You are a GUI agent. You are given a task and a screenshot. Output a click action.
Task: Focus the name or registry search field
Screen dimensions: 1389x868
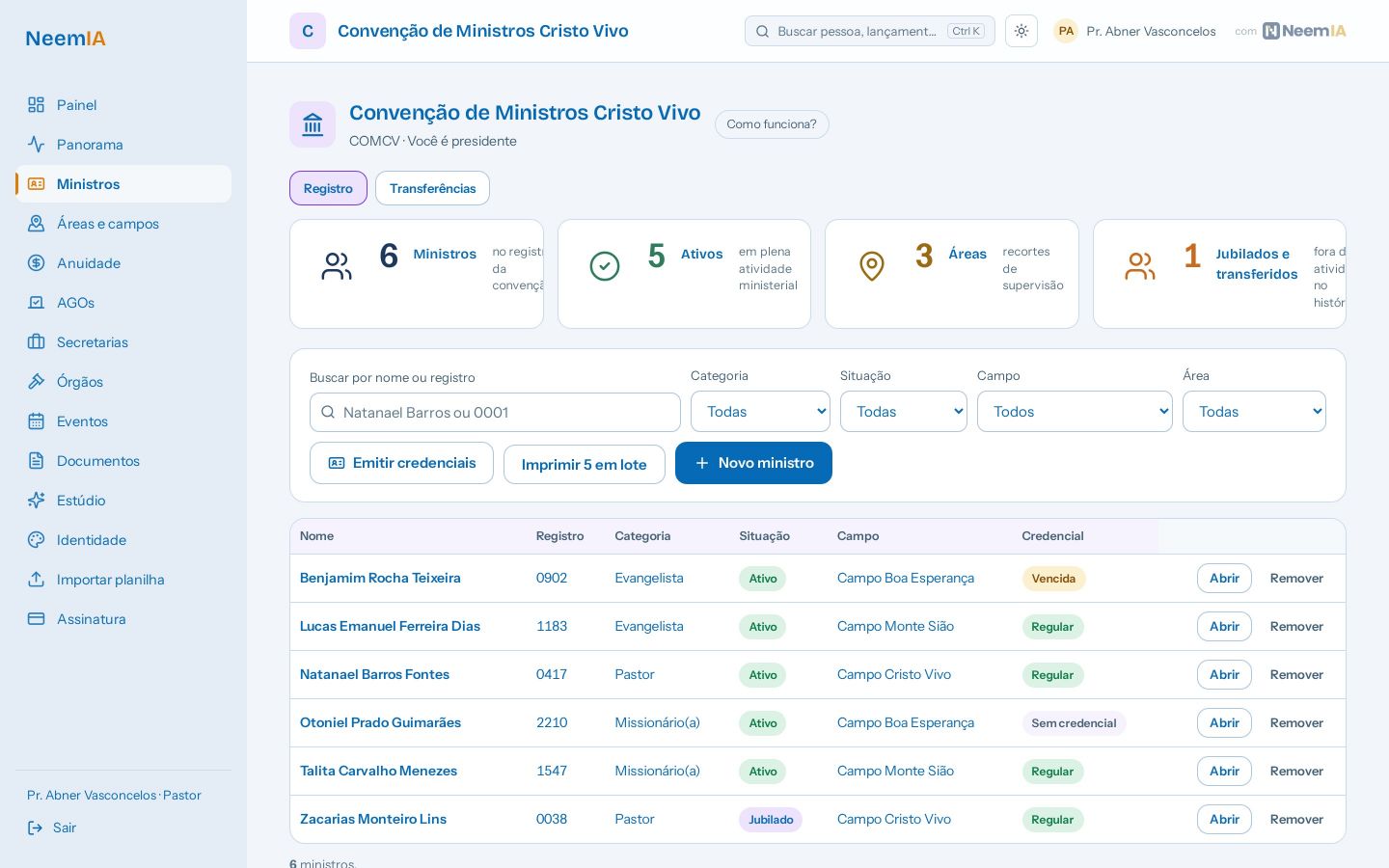pyautogui.click(x=495, y=412)
